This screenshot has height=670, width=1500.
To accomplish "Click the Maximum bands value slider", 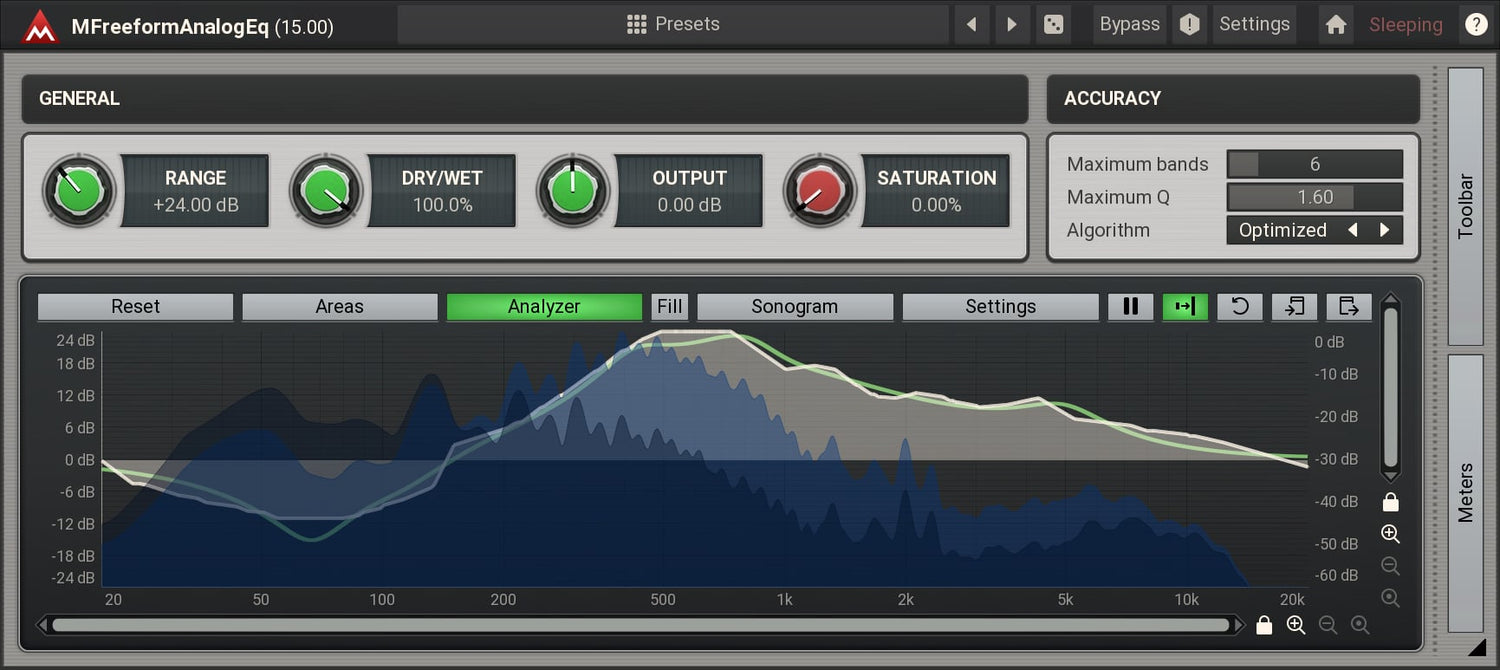I will click(x=1314, y=164).
